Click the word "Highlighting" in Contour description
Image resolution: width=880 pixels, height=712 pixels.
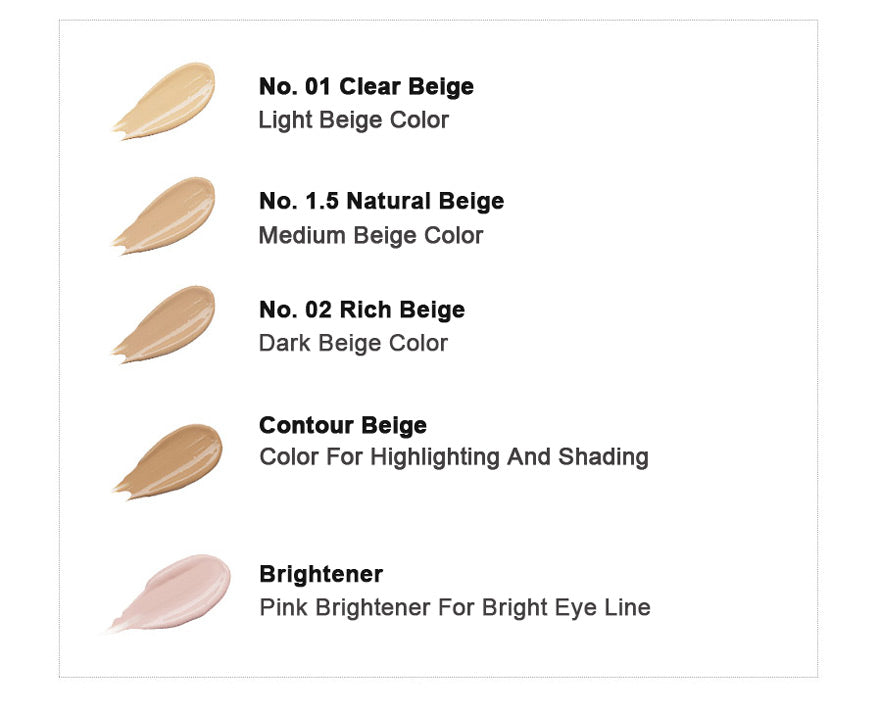click(x=434, y=458)
